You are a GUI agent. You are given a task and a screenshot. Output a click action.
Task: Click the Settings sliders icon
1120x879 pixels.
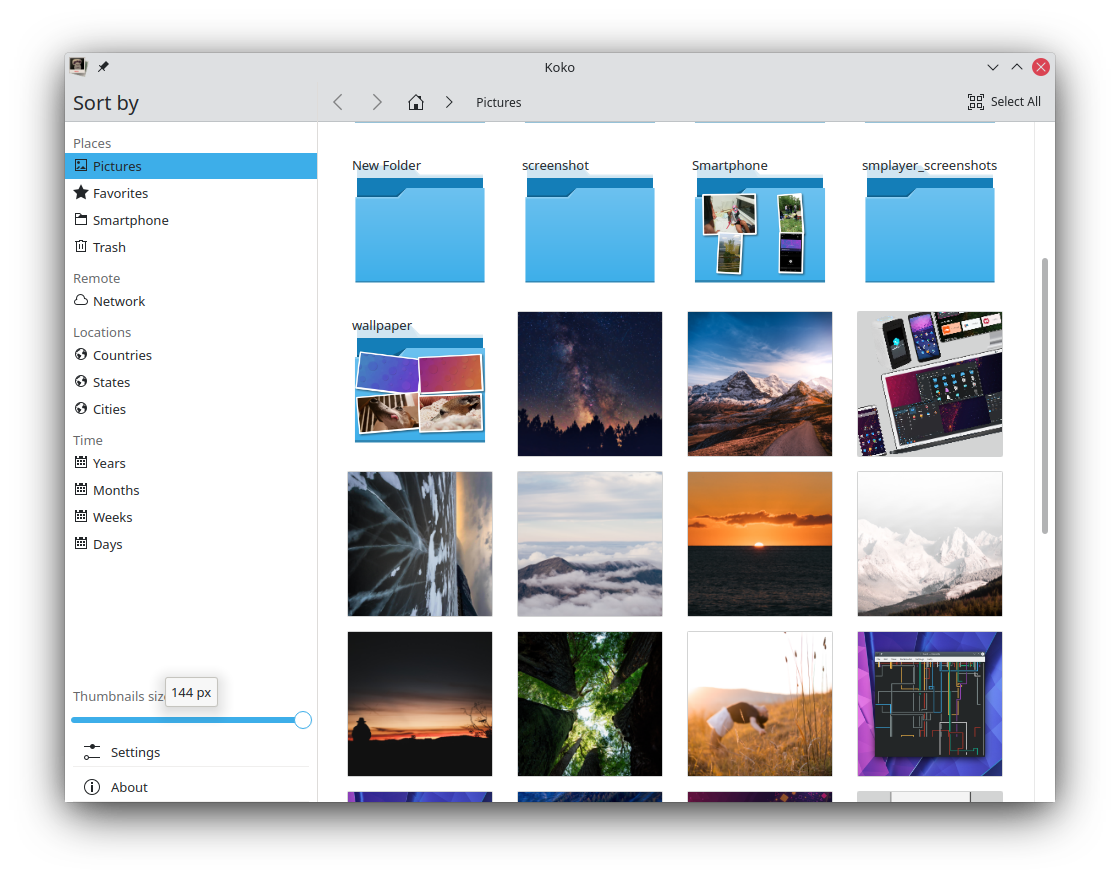pos(92,752)
